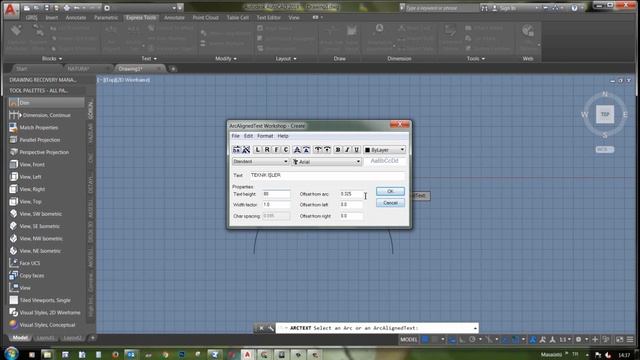640x360 pixels.
Task: Expand the Modify ribbon panel
Action: (x=226, y=59)
